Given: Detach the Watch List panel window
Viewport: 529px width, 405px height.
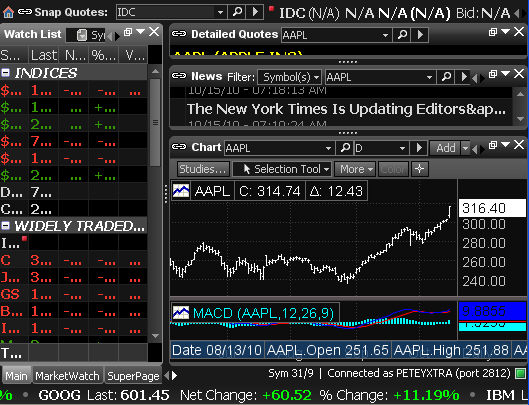Looking at the screenshot, I should coord(128,32).
